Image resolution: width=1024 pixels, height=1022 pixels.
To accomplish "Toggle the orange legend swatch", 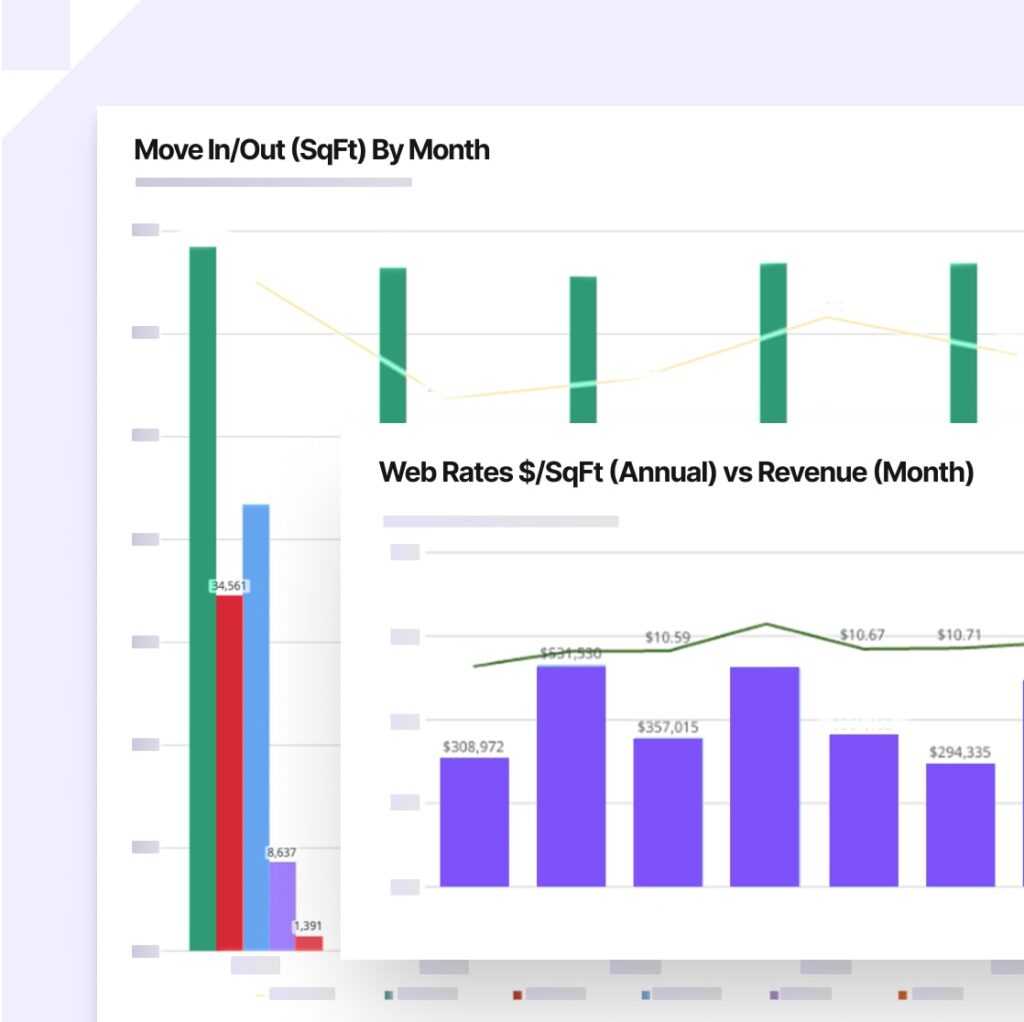I will coord(903,995).
